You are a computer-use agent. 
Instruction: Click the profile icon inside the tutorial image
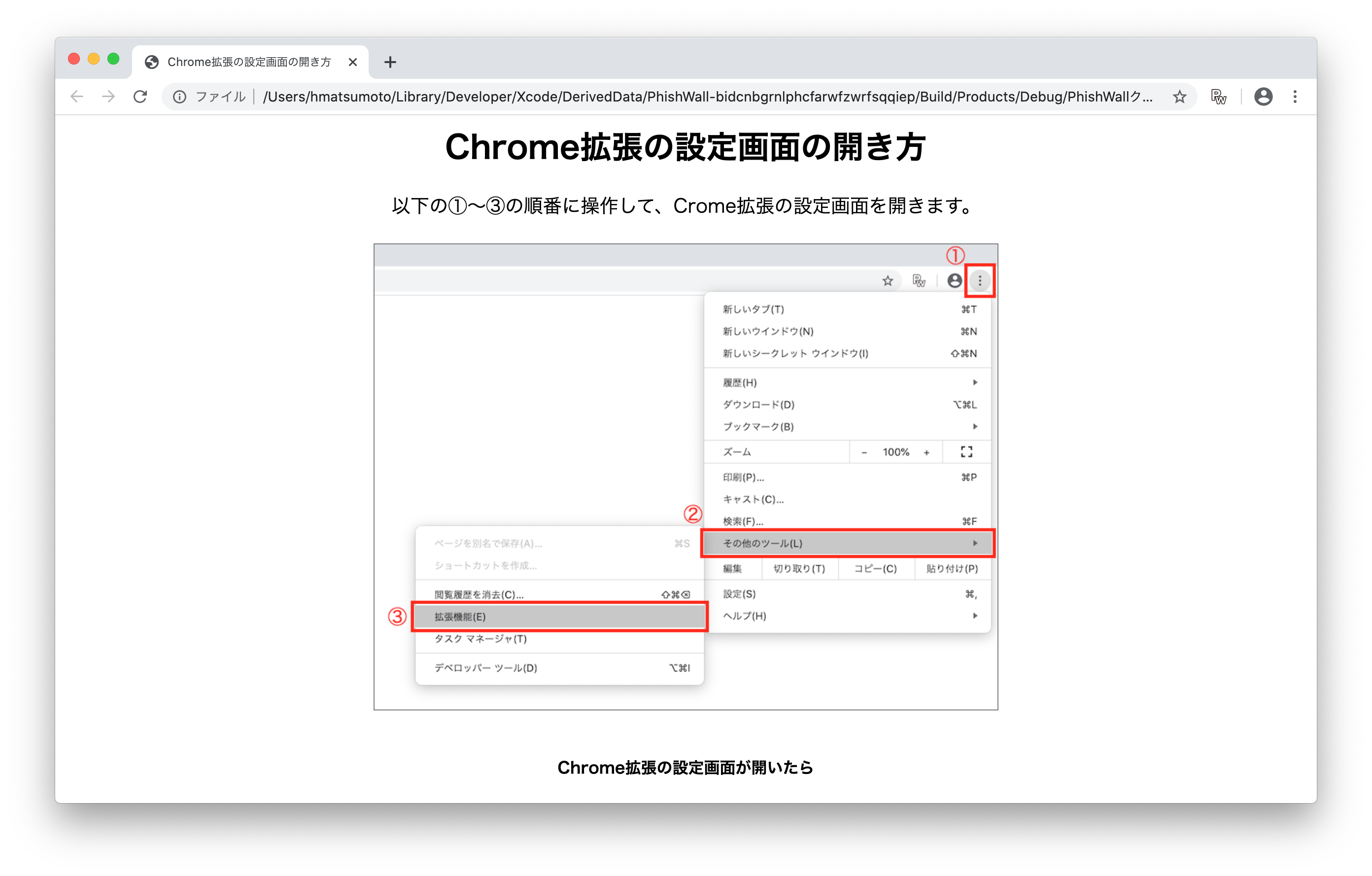coord(955,280)
